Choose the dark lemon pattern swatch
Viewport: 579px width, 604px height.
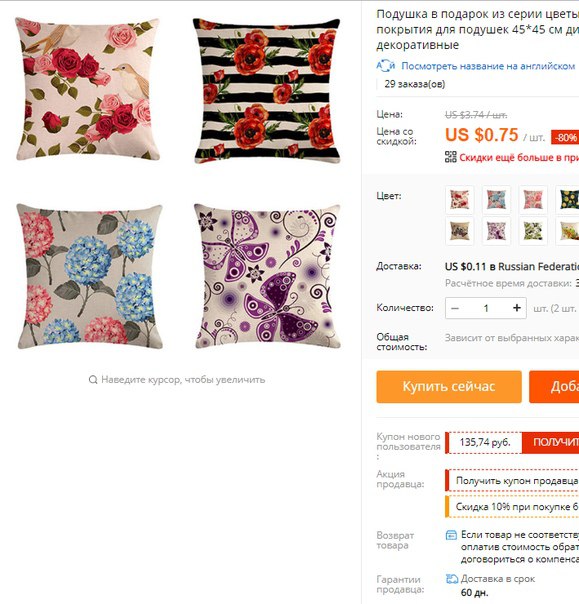[568, 200]
